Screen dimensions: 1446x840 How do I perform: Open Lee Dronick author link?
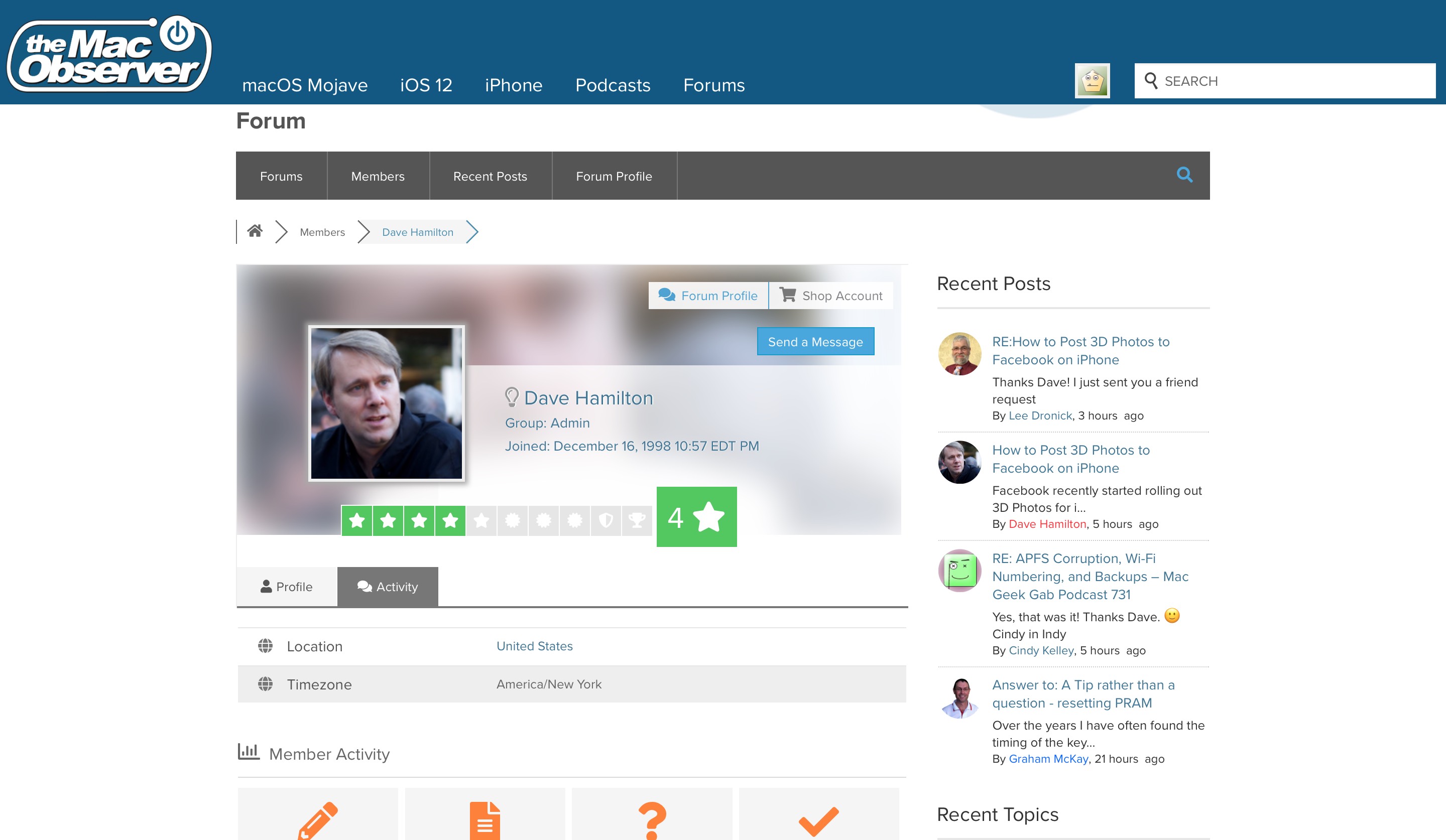1040,415
